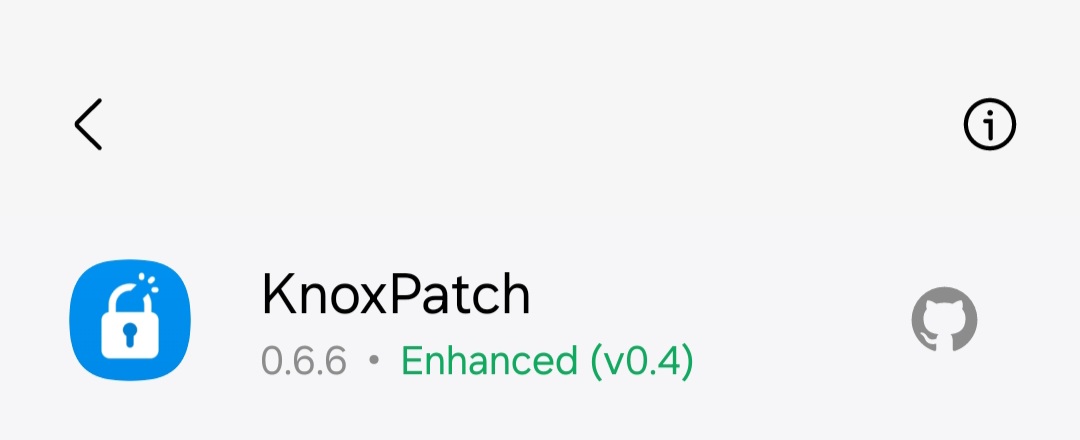The width and height of the screenshot is (1080, 440).
Task: Tap the 0.6.6 version number
Action: 304,361
